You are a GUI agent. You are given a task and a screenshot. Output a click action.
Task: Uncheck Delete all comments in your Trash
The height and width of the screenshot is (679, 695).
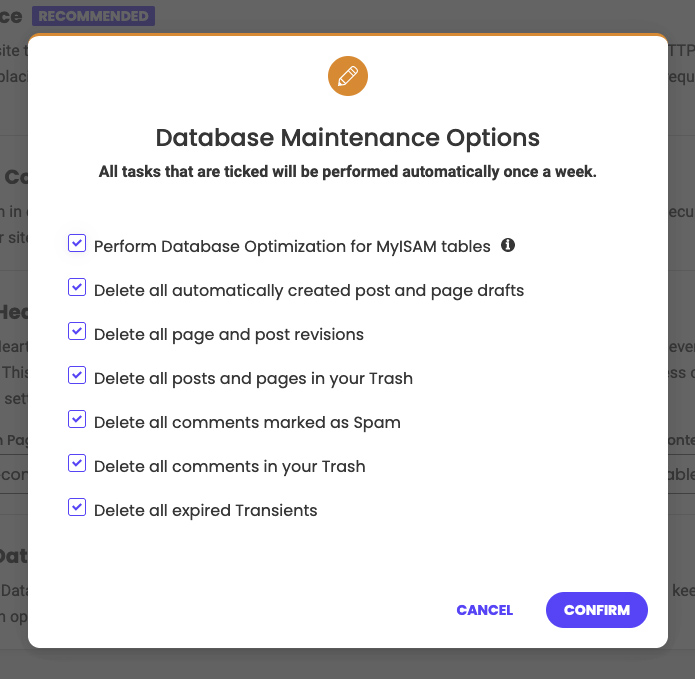coord(77,463)
